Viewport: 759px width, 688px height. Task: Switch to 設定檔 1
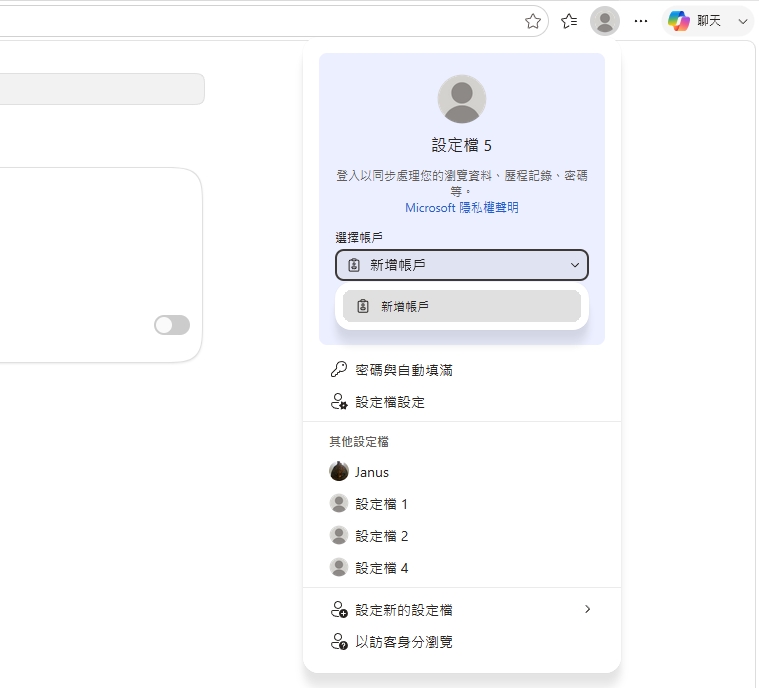(461, 504)
